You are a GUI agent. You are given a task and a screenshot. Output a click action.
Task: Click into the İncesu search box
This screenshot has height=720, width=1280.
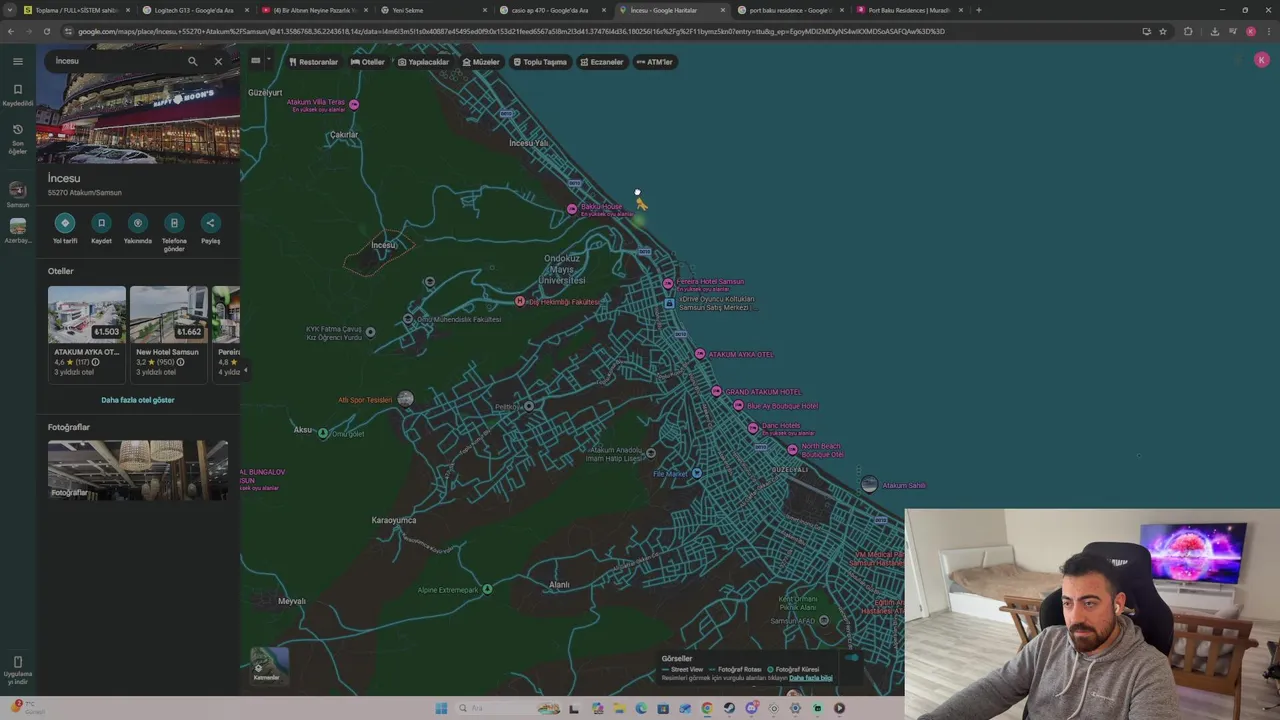pyautogui.click(x=118, y=61)
